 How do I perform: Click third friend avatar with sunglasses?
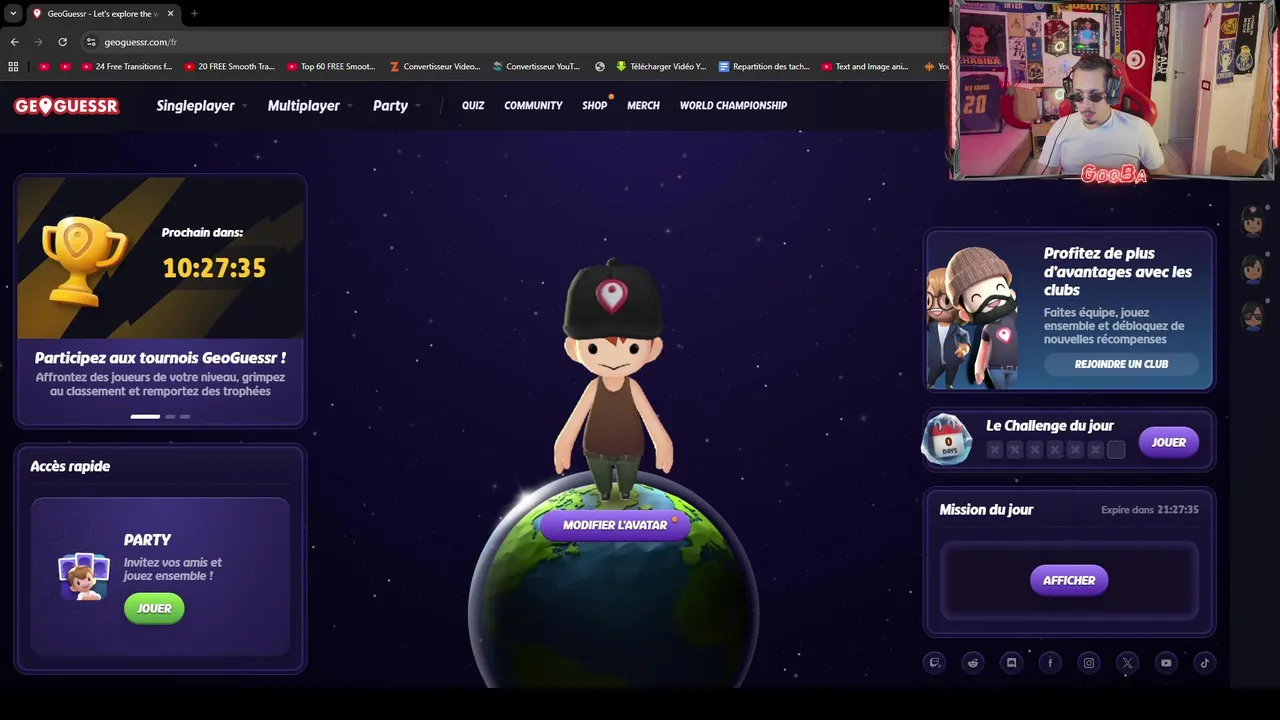coord(1253,316)
